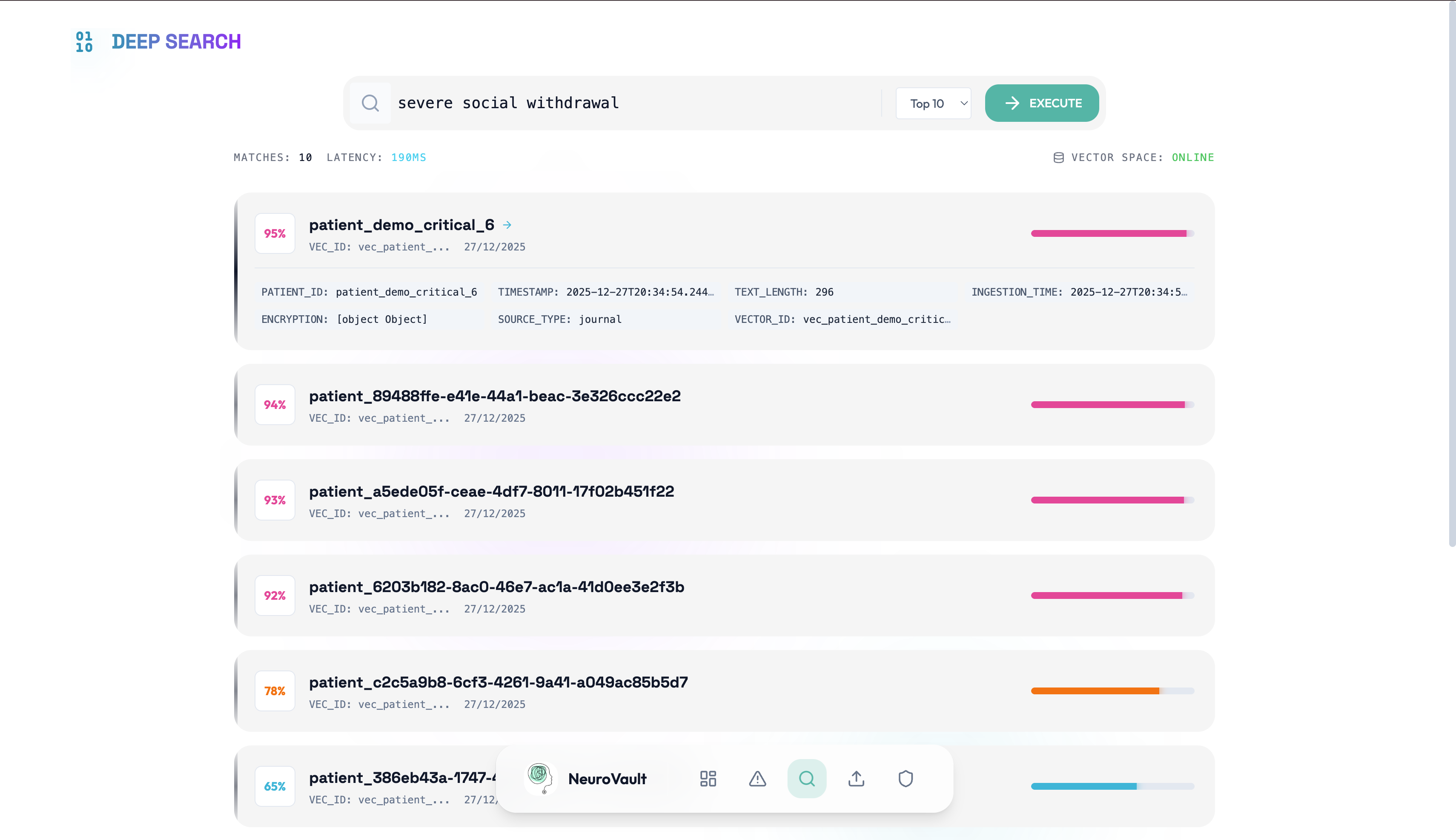Select the search icon in NeuroVault dock

point(807,779)
